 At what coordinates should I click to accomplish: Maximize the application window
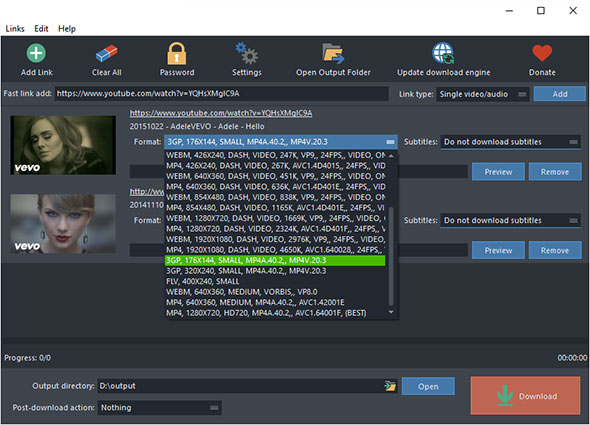(x=541, y=11)
